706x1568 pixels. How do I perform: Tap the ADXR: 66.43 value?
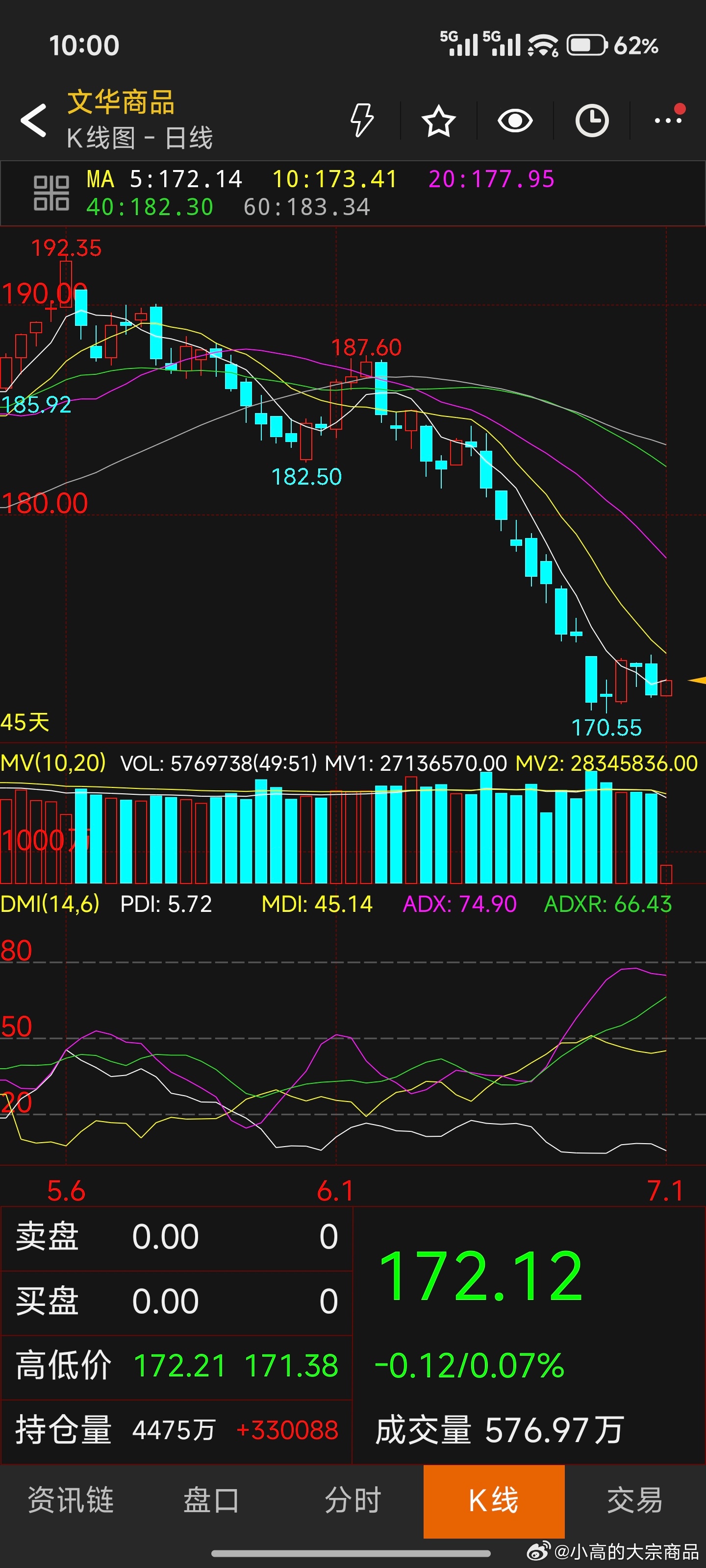[x=608, y=904]
